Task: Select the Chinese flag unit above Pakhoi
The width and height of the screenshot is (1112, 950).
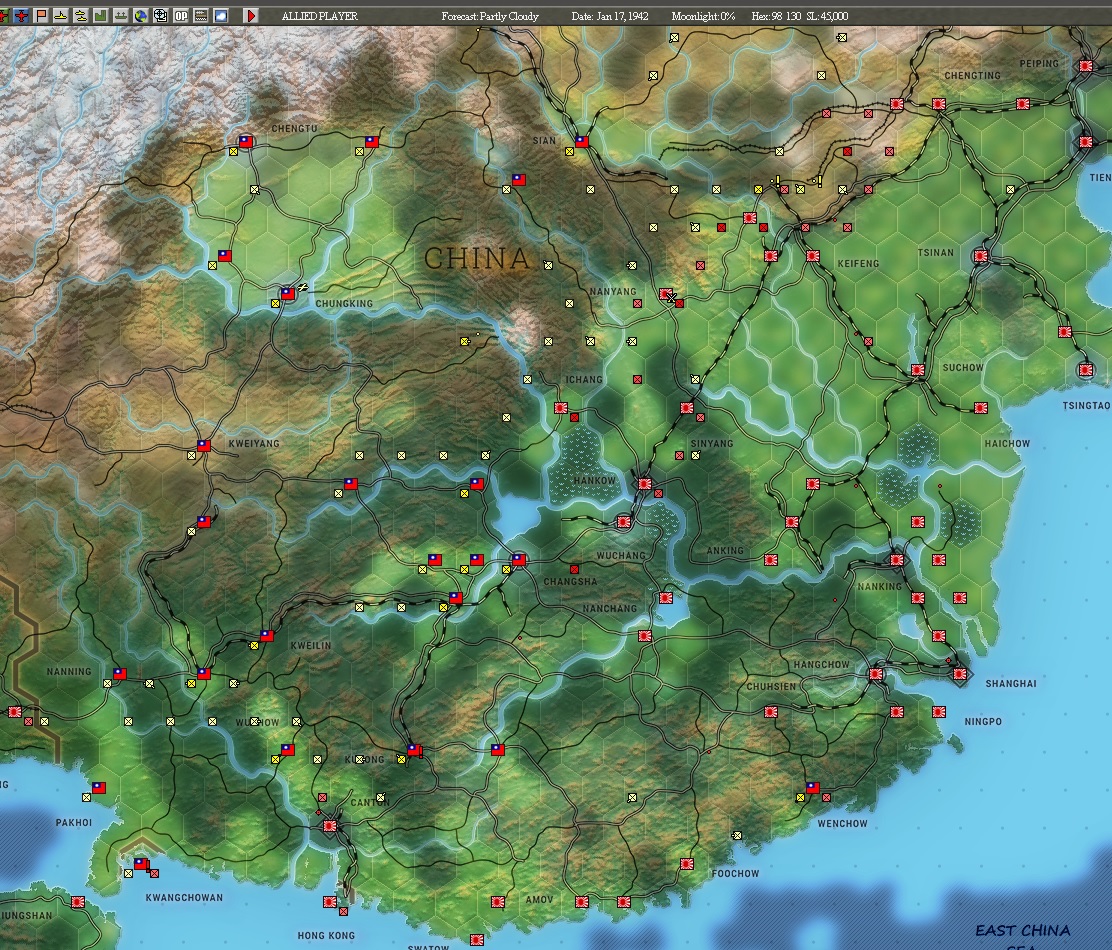Action: point(99,788)
